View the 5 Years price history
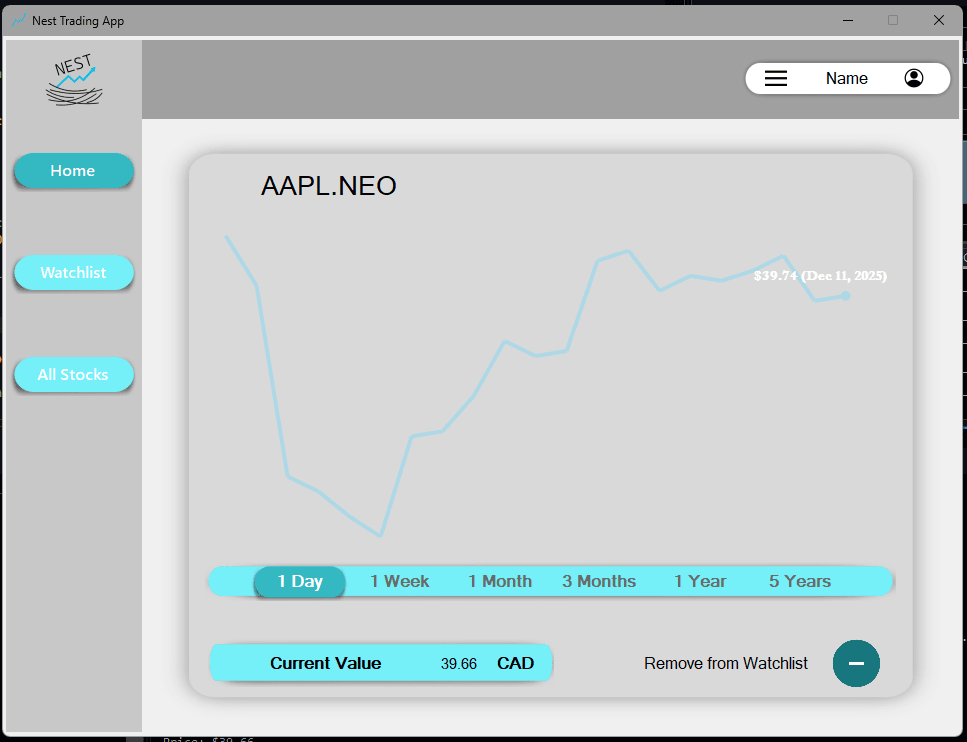967x742 pixels. point(799,581)
